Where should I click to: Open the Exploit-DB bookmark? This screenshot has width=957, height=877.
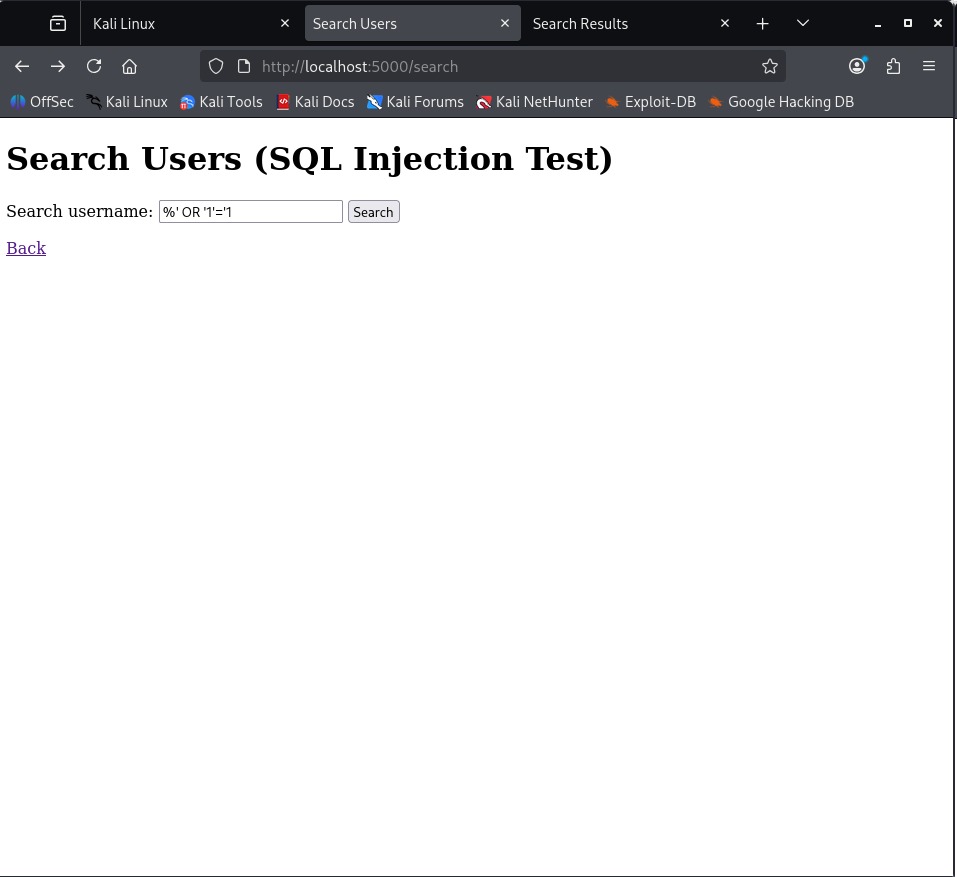[650, 101]
